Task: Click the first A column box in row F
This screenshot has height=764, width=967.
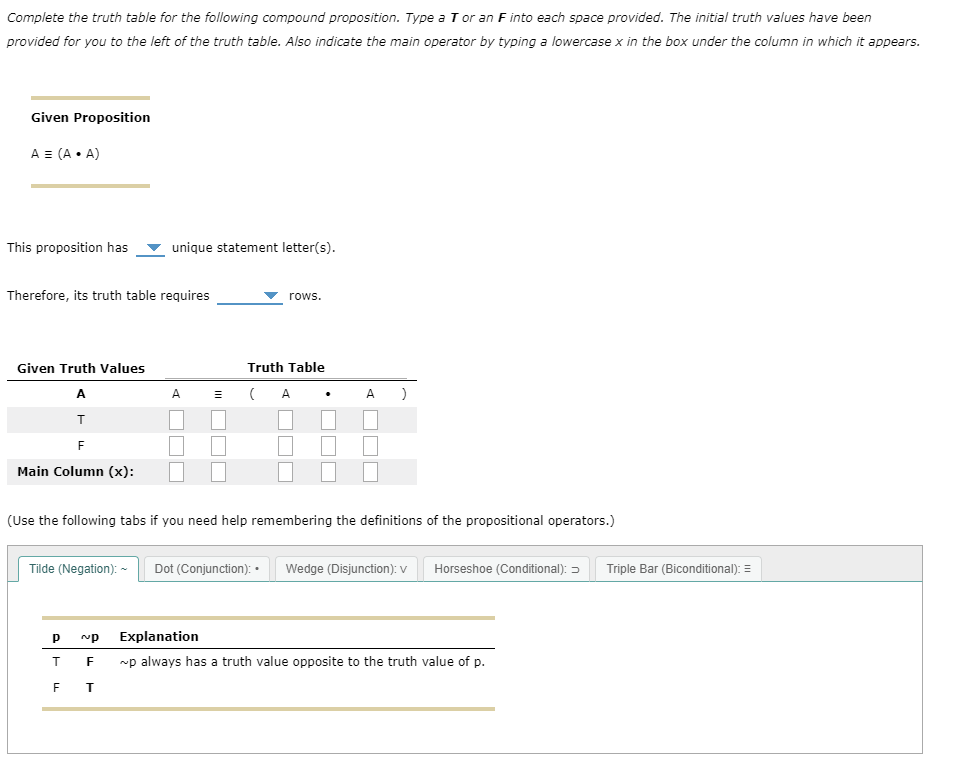Action: [176, 445]
